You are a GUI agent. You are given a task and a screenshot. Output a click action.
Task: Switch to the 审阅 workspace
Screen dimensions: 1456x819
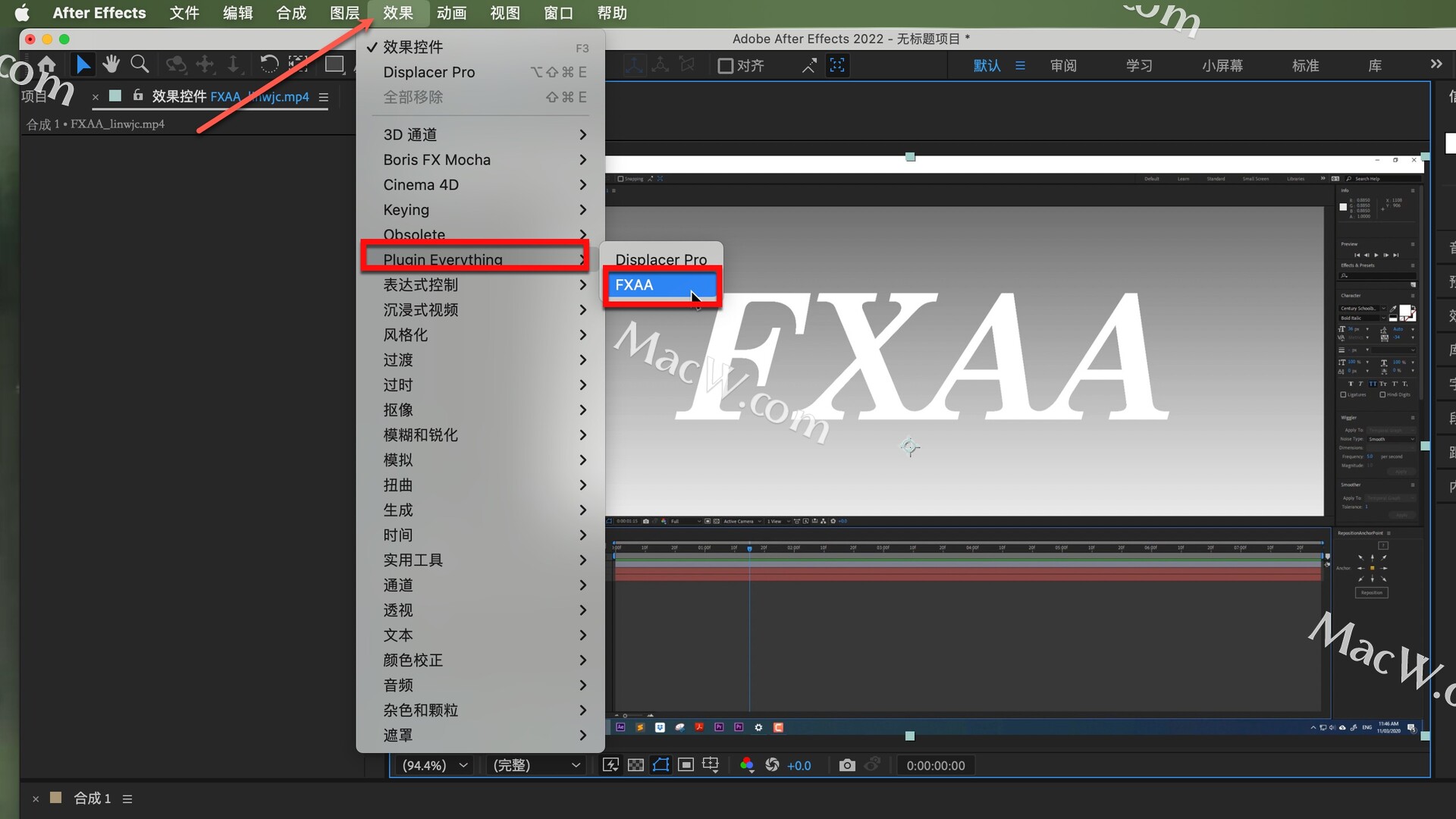[1063, 66]
